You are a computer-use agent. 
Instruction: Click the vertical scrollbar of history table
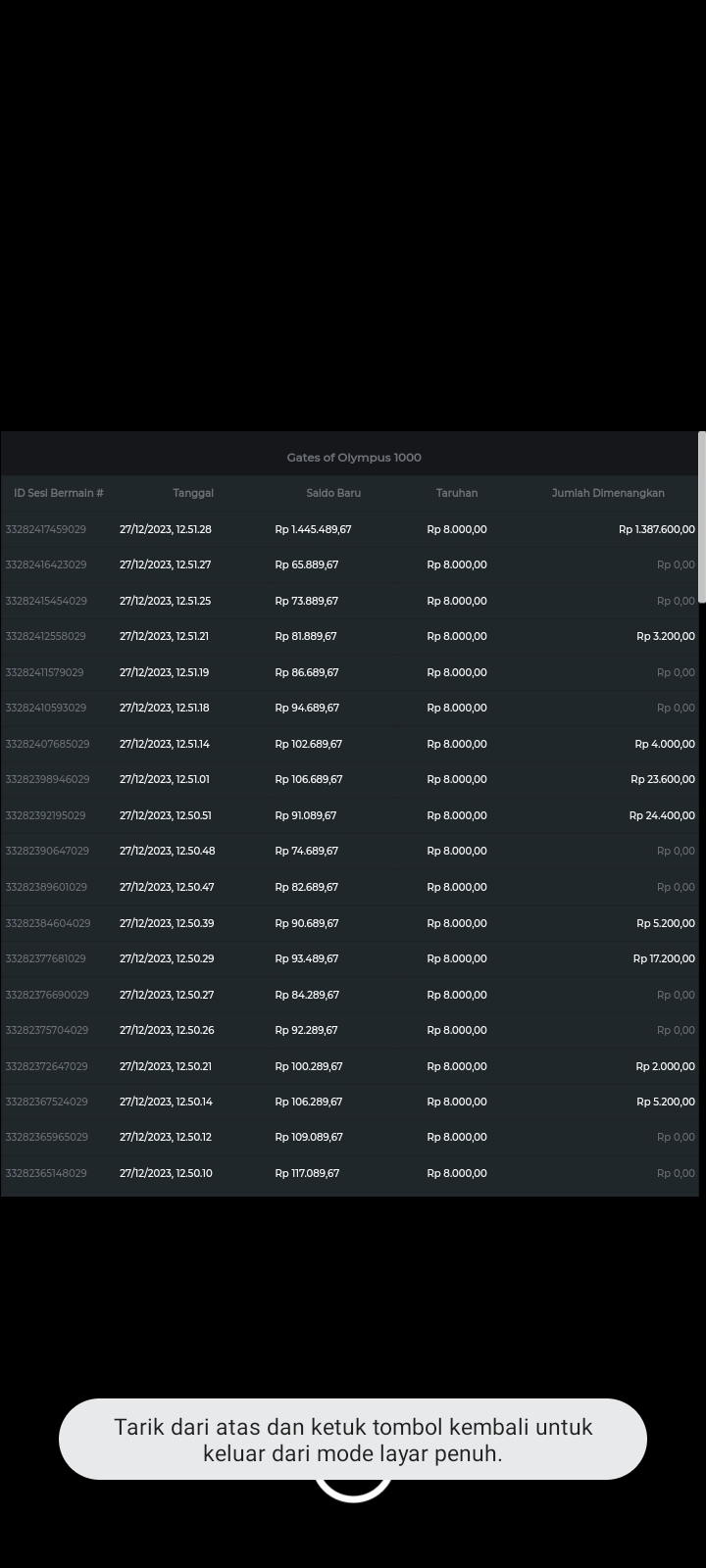coord(701,519)
